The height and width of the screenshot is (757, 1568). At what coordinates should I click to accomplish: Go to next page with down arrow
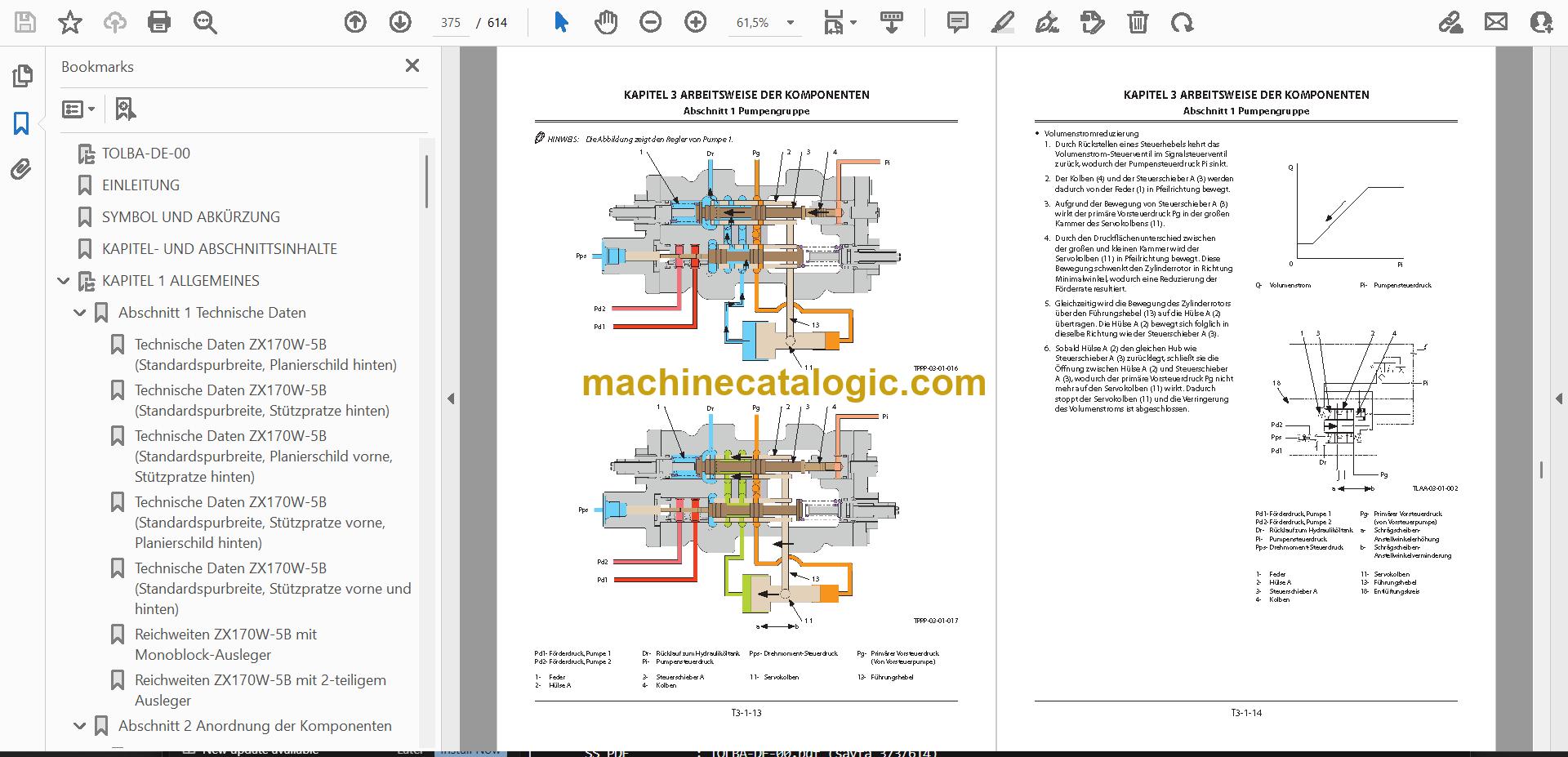click(400, 22)
